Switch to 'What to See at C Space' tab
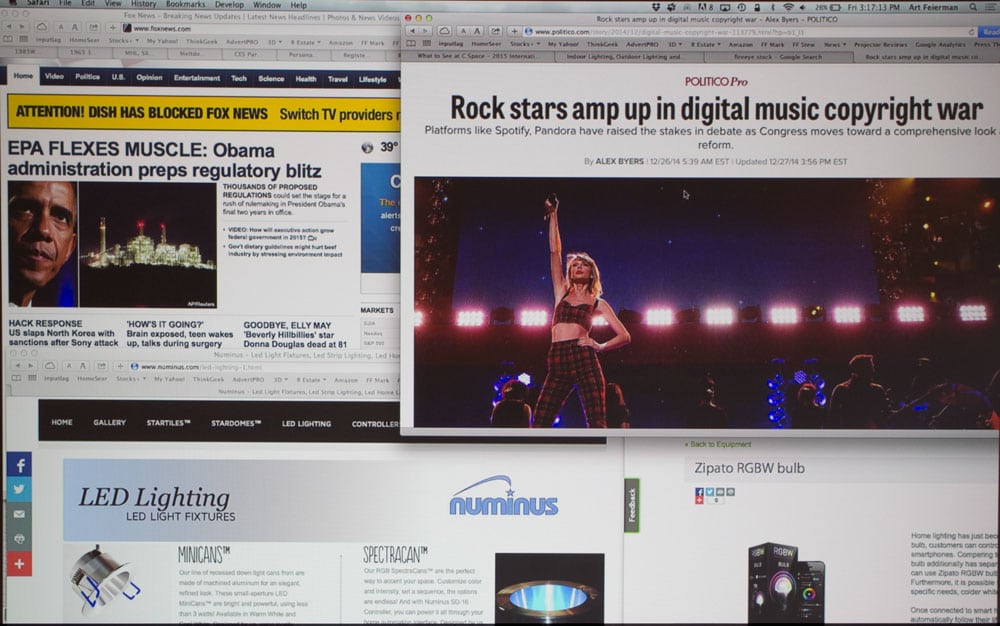Image resolution: width=1000 pixels, height=626 pixels. click(477, 57)
